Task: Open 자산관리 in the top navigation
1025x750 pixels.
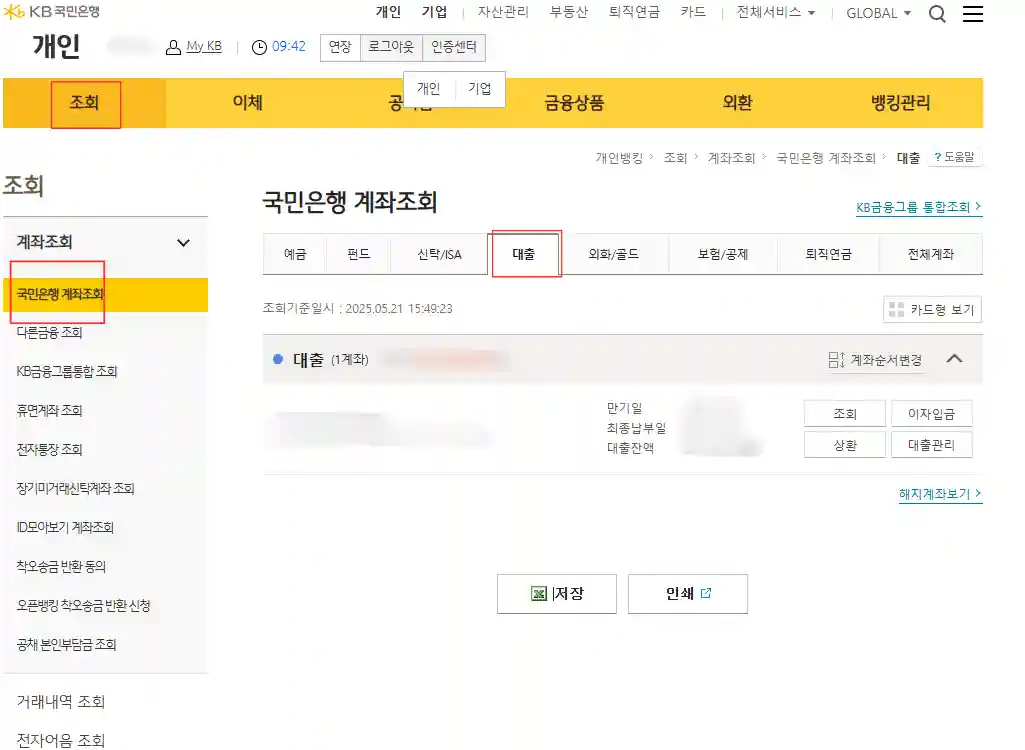Action: tap(503, 12)
